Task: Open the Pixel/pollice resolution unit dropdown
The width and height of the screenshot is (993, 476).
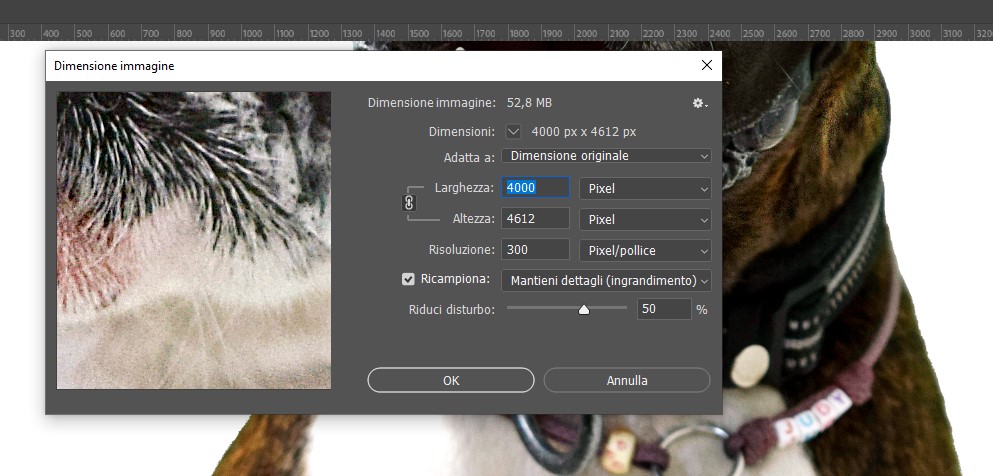Action: [x=645, y=251]
